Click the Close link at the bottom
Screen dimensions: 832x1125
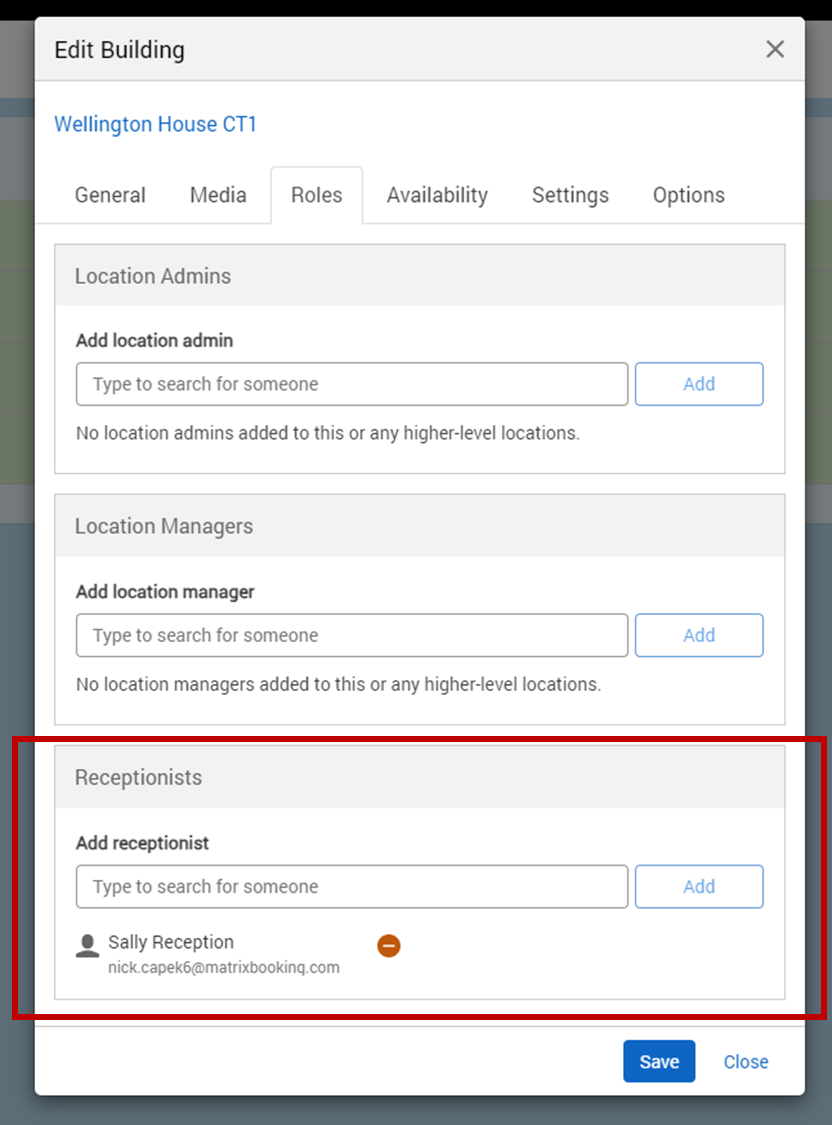746,1062
